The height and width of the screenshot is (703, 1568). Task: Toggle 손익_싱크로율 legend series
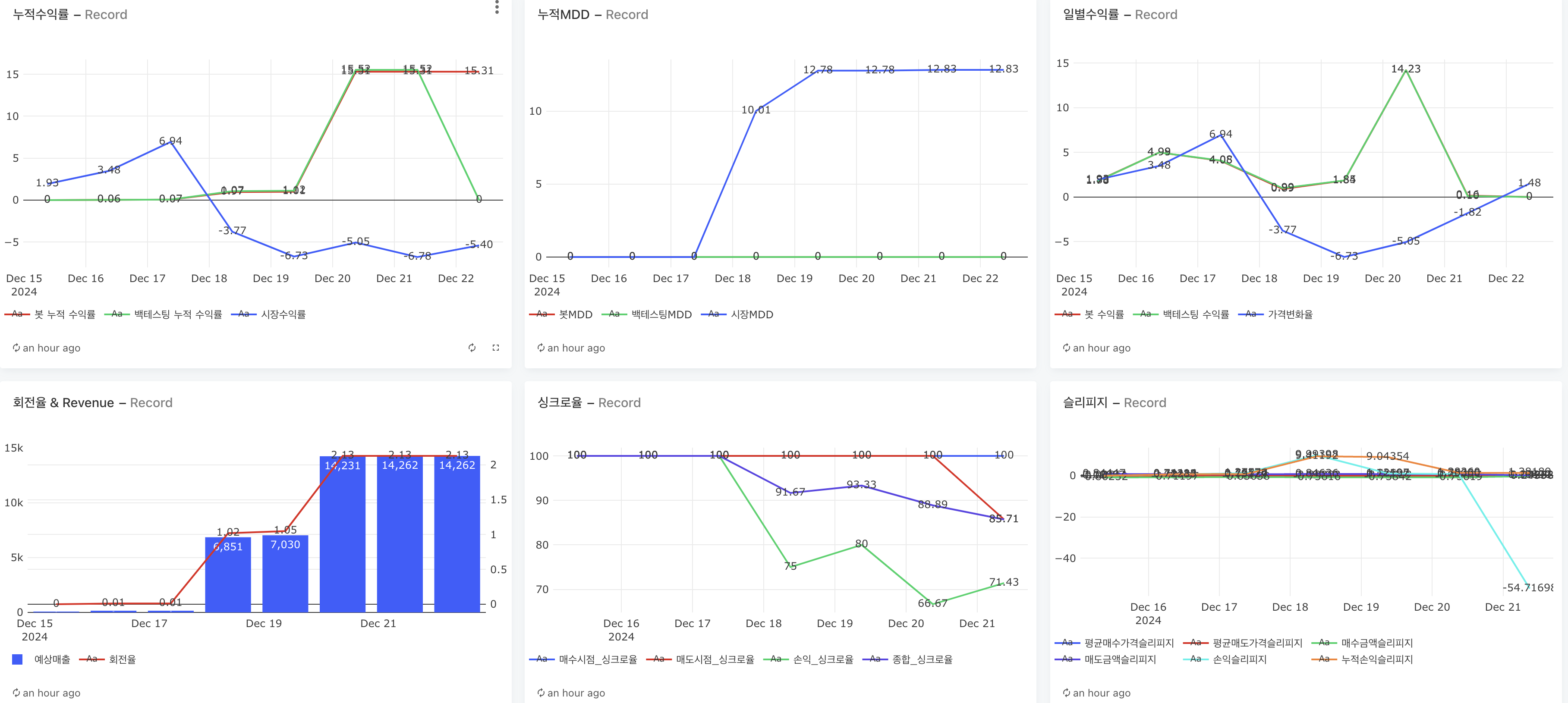822,659
